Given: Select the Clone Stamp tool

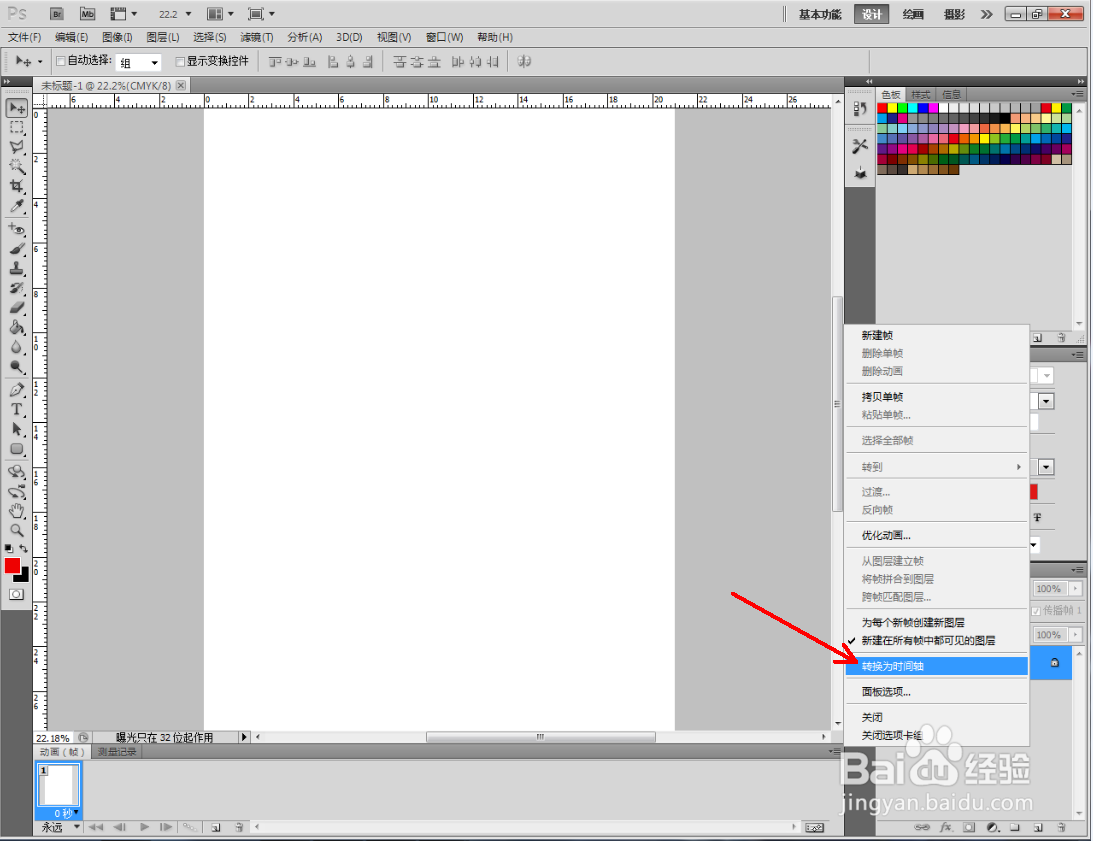Looking at the screenshot, I should (17, 268).
